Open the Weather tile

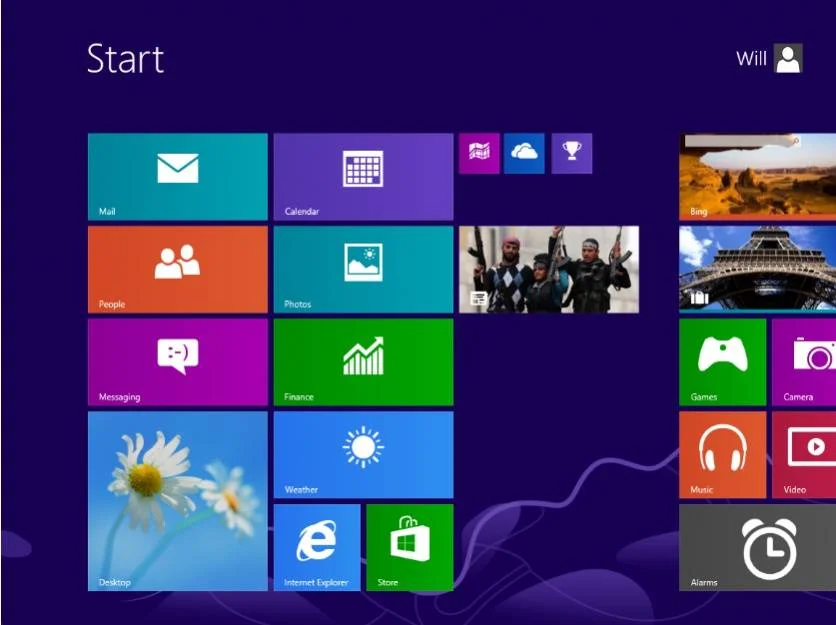363,455
